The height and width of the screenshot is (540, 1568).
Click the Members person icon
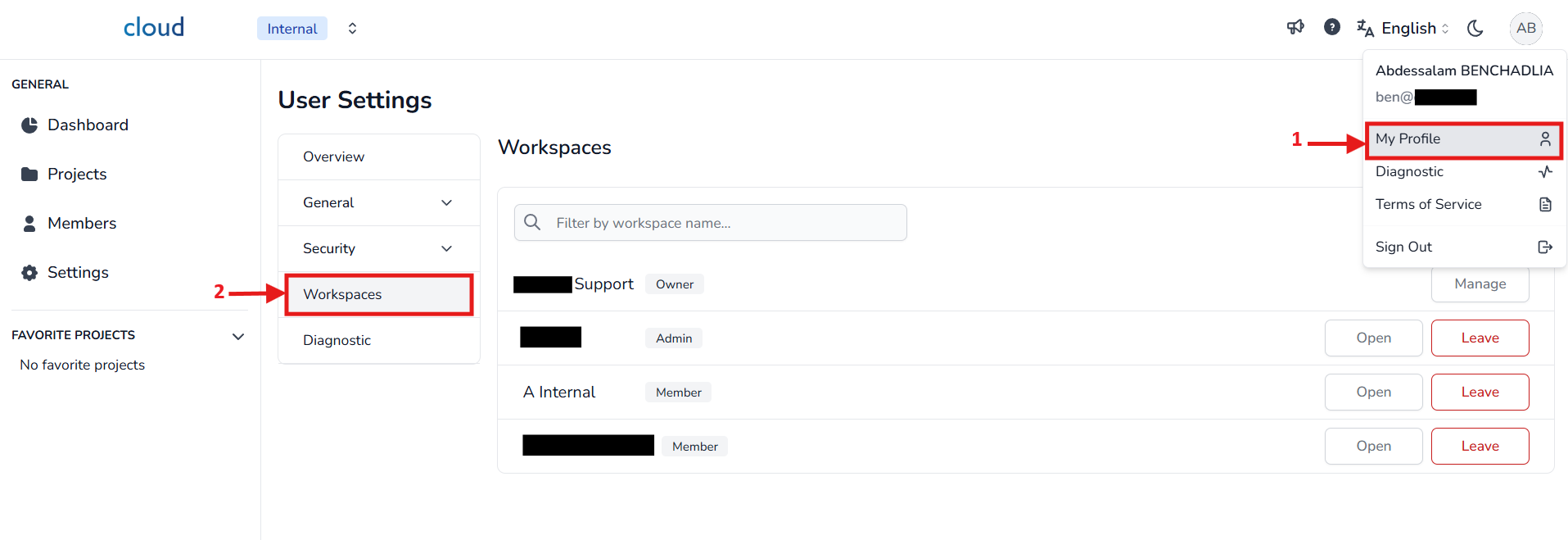tap(29, 224)
